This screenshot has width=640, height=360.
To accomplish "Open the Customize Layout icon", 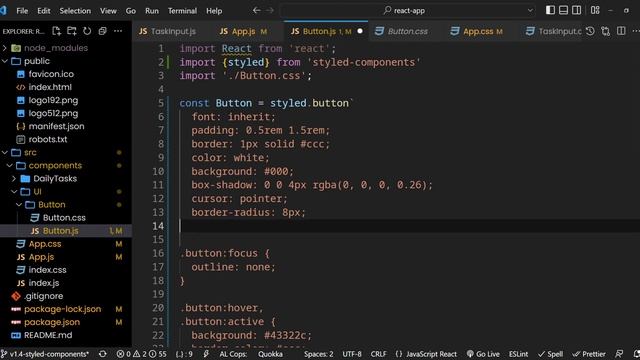I will (595, 10).
